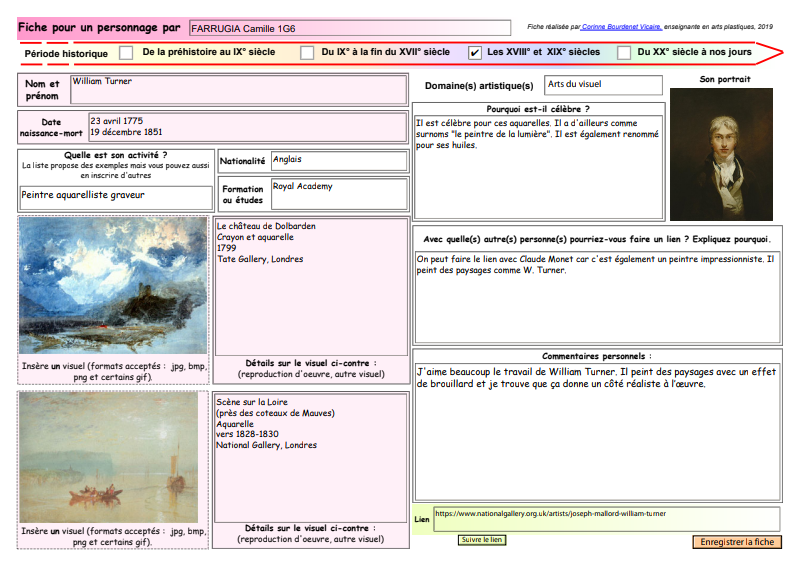Tick the 'Du IX° à la fin du XVII° siècle' checkbox
800x566 pixels.
coord(306,52)
